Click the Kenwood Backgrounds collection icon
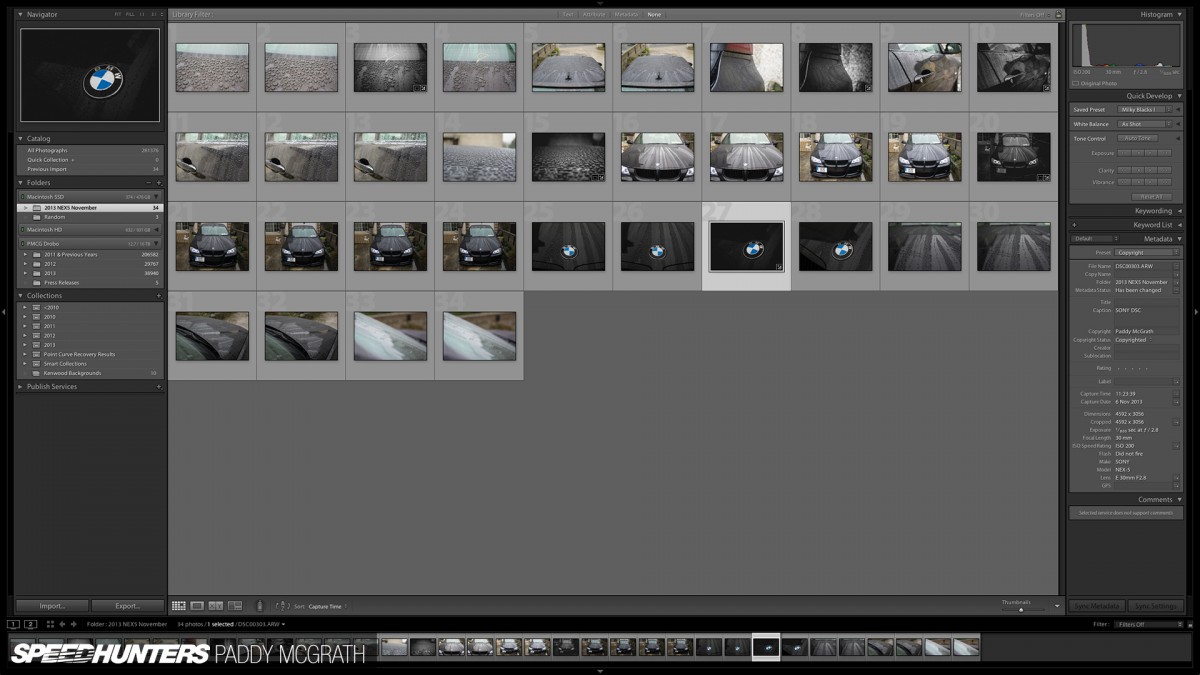Viewport: 1200px width, 675px height. 36,373
